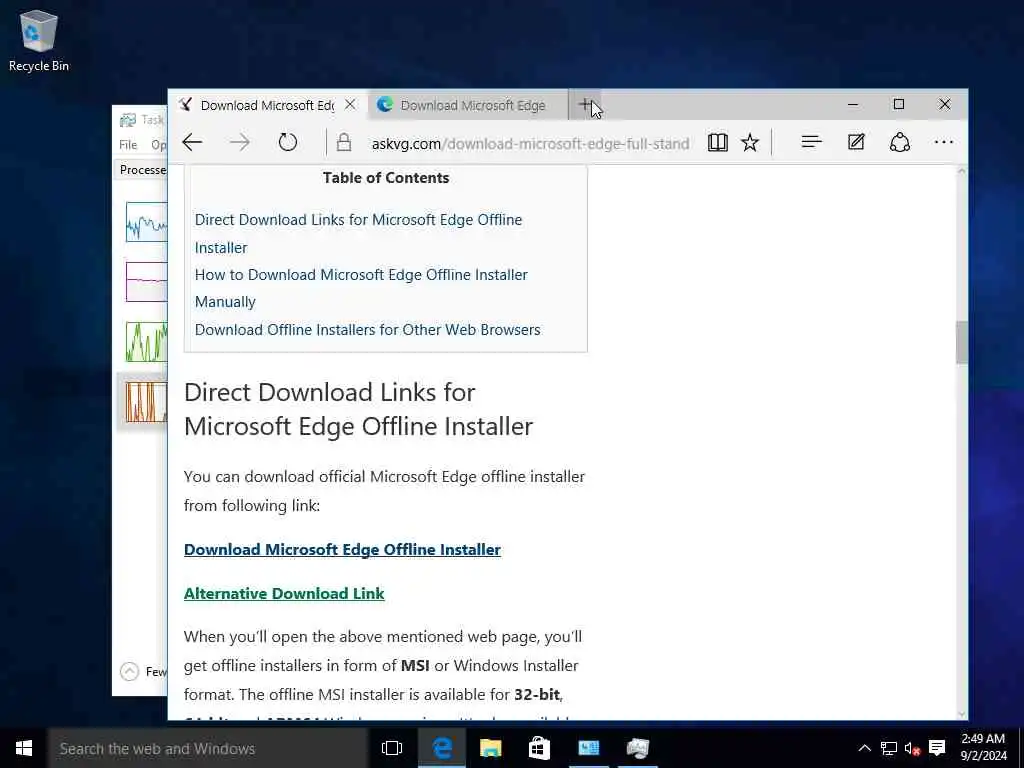Open Direct Download Links table of contents link
1024x768 pixels.
coord(358,234)
